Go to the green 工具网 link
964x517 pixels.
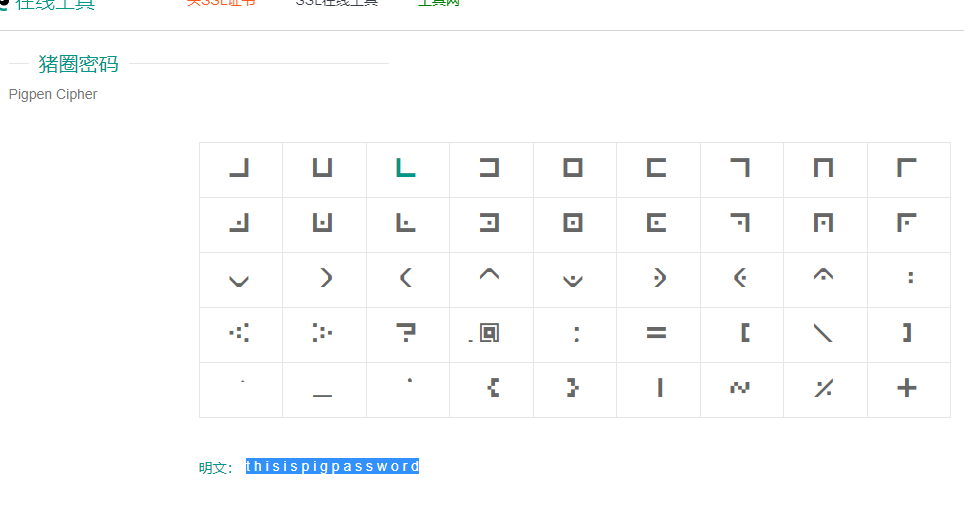click(438, 3)
